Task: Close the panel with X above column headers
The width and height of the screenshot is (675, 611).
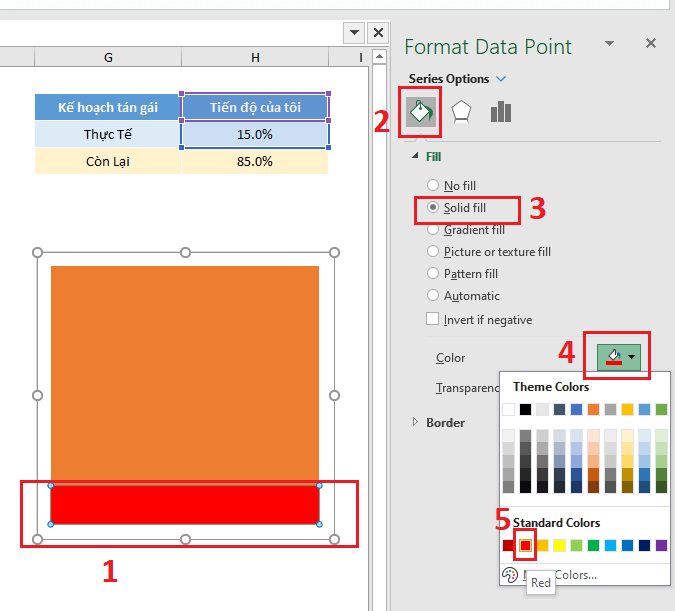Action: tap(378, 33)
